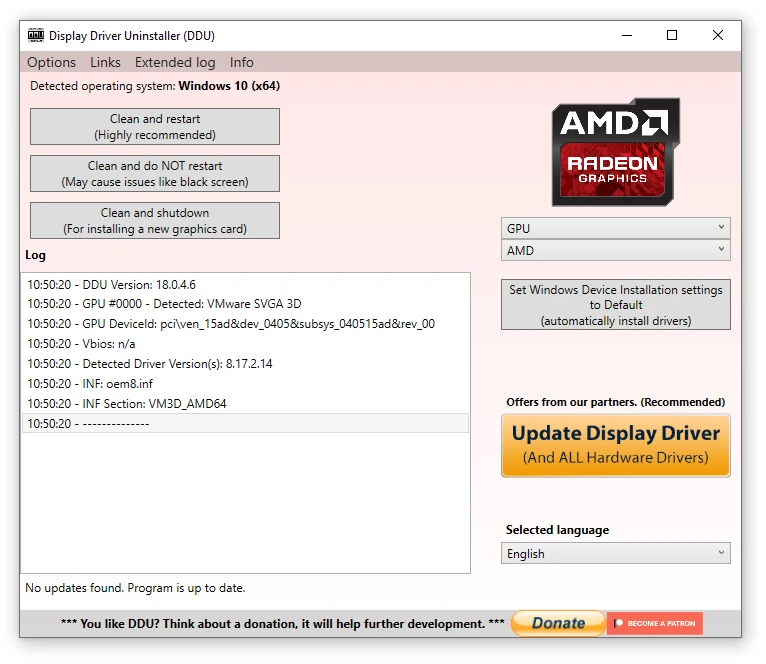Click the AMD Radeon Graphics logo

pos(616,152)
